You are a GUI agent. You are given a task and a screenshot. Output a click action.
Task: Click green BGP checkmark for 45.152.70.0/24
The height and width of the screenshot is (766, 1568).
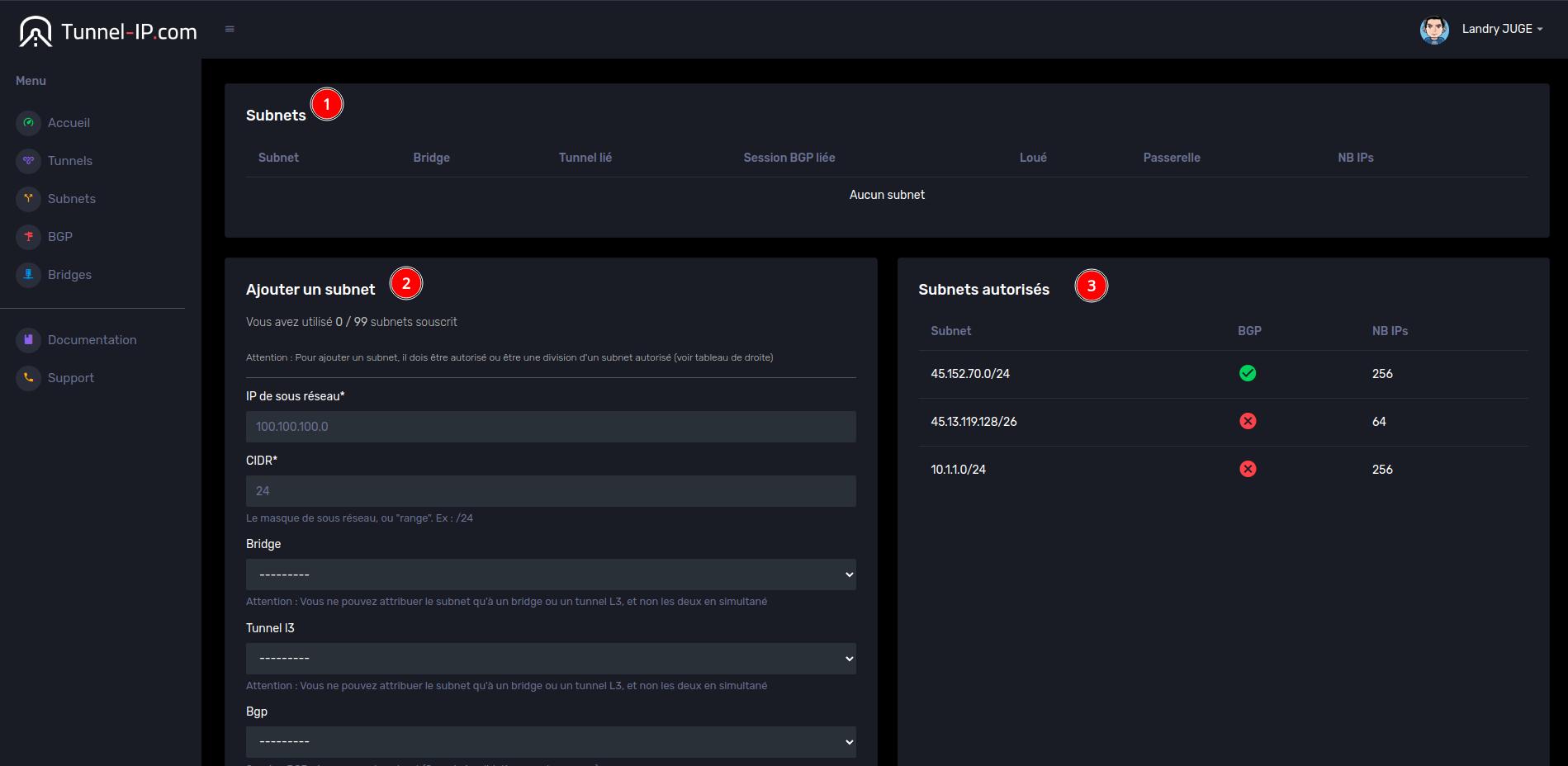pyautogui.click(x=1248, y=374)
